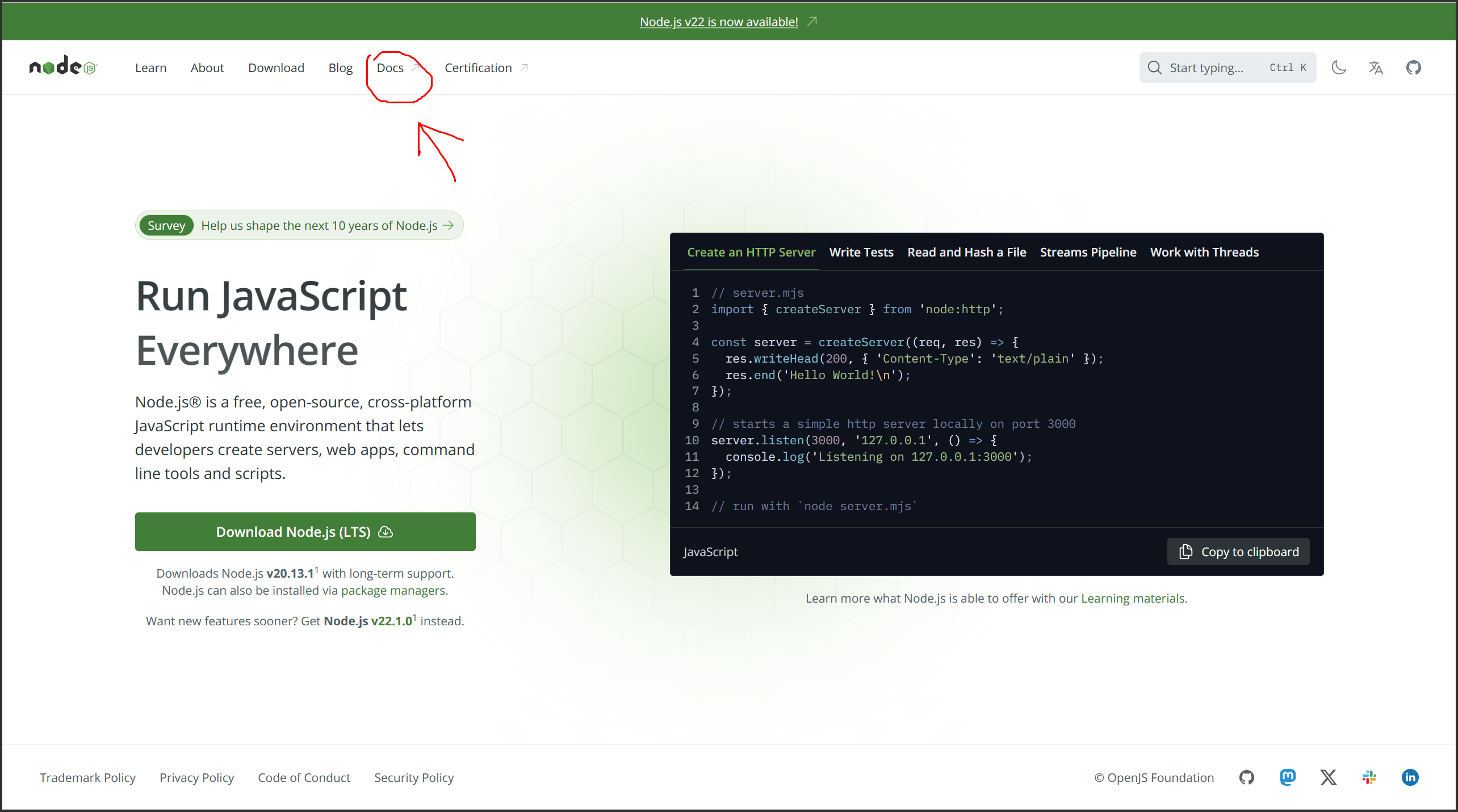This screenshot has width=1458, height=812.
Task: Open the Docs navigation link
Action: tap(391, 68)
